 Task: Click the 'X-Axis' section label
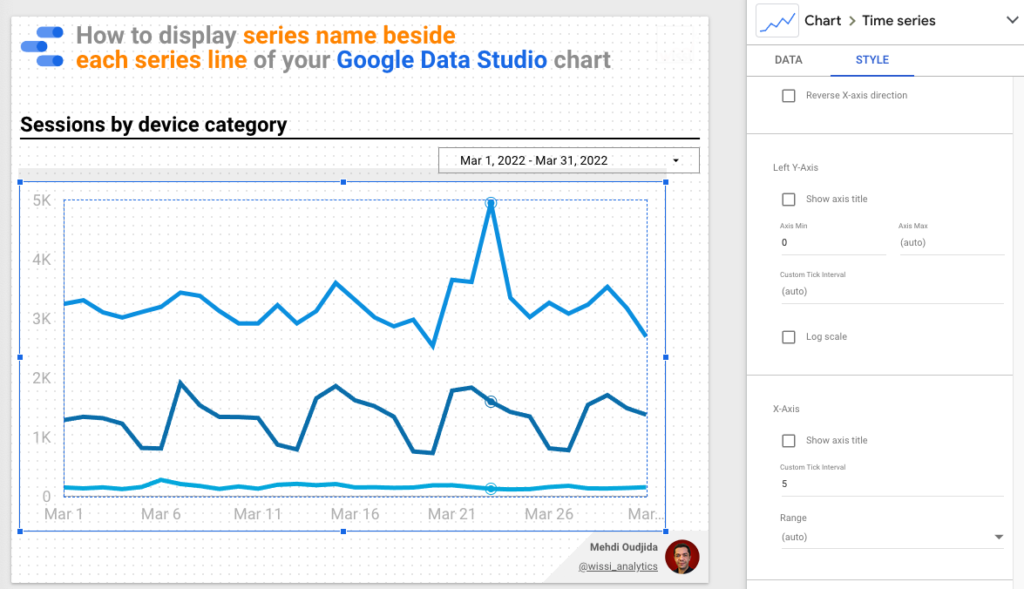pos(786,409)
